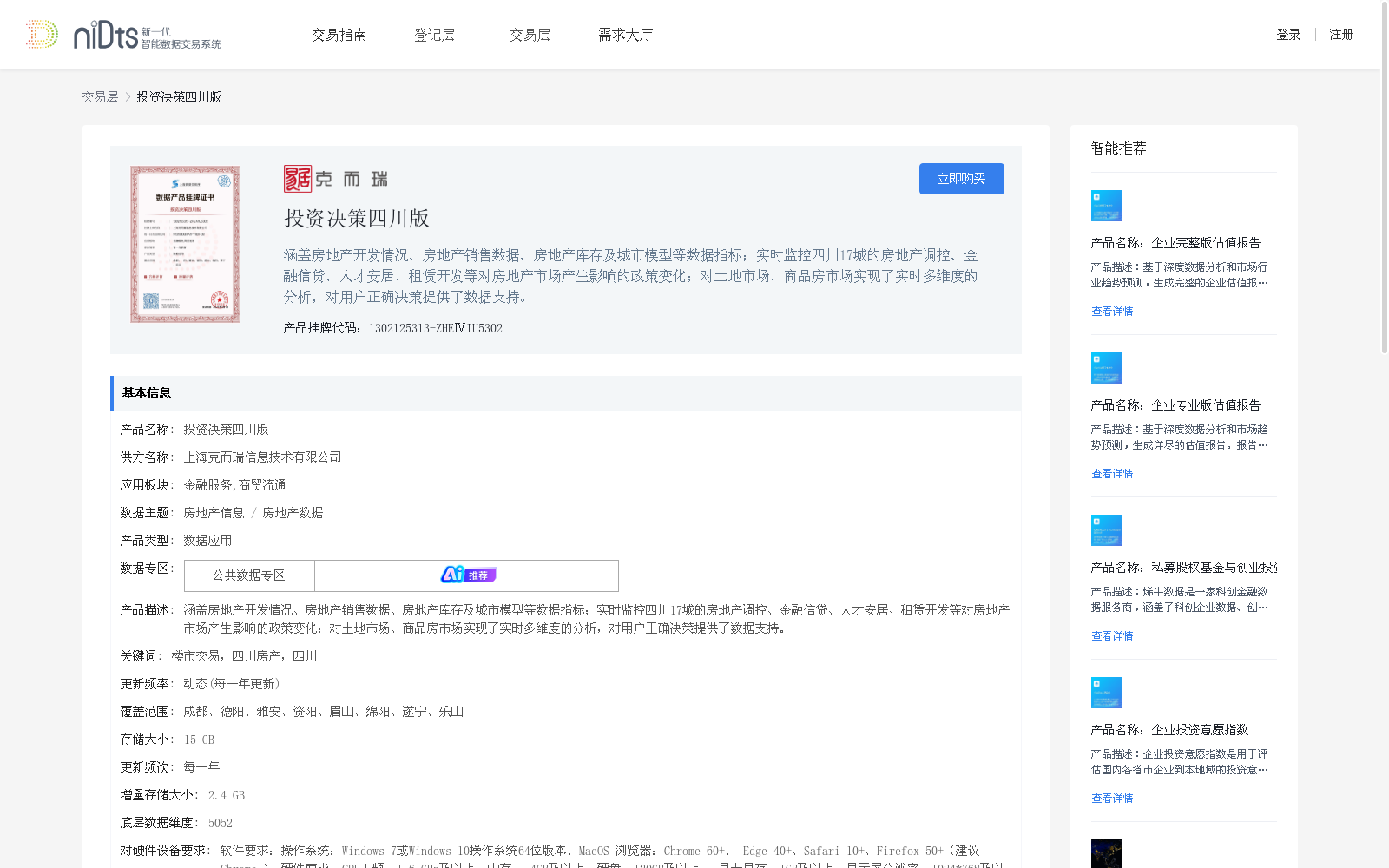Click the AI 推荐 badge
The height and width of the screenshot is (868, 1389).
coord(469,575)
